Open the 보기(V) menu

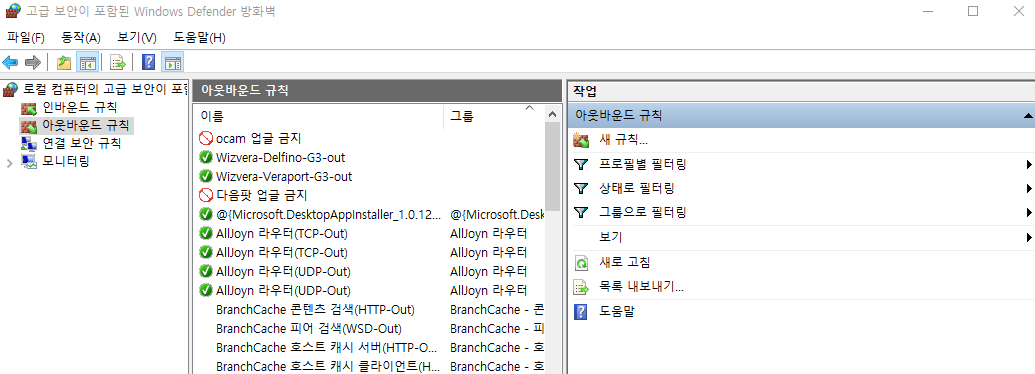tap(137, 38)
